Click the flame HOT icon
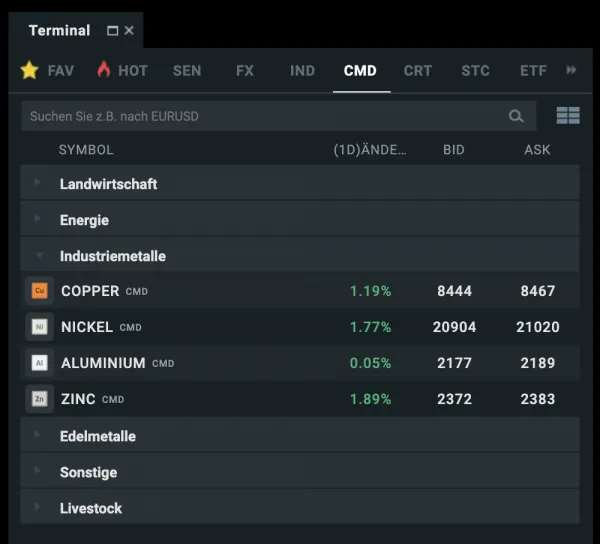 (x=104, y=70)
